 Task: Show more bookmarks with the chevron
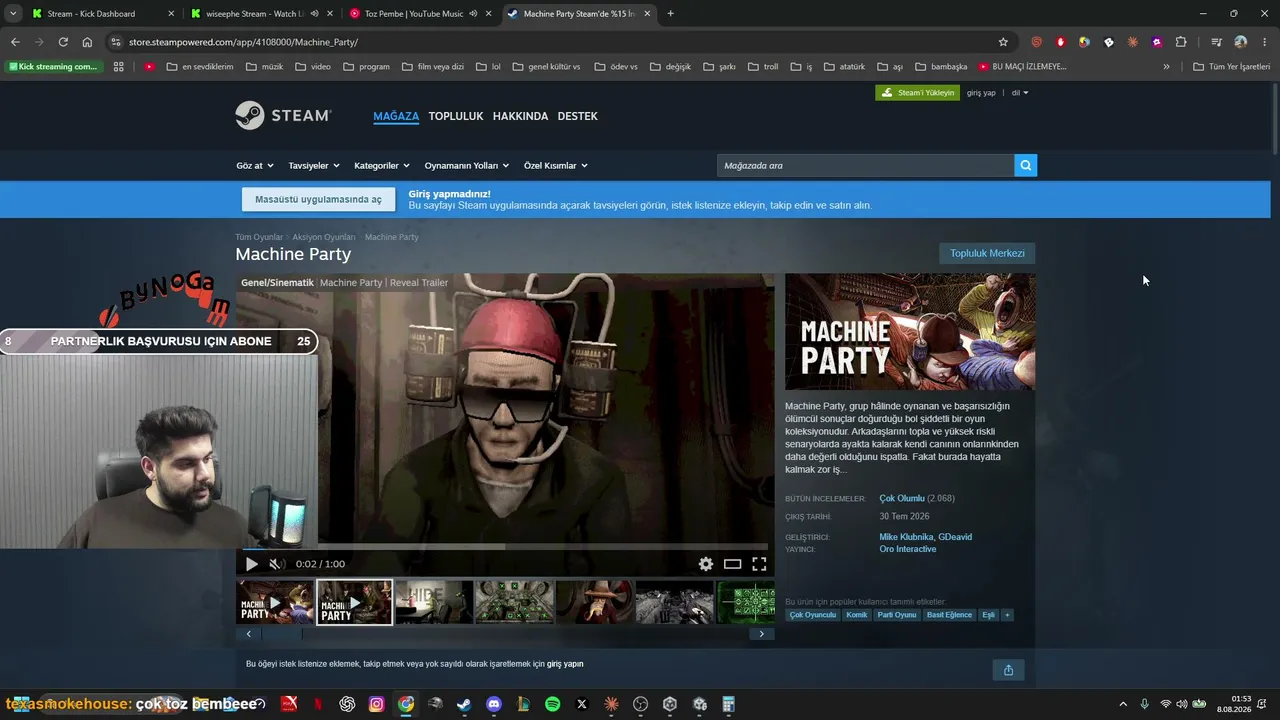tap(1166, 67)
